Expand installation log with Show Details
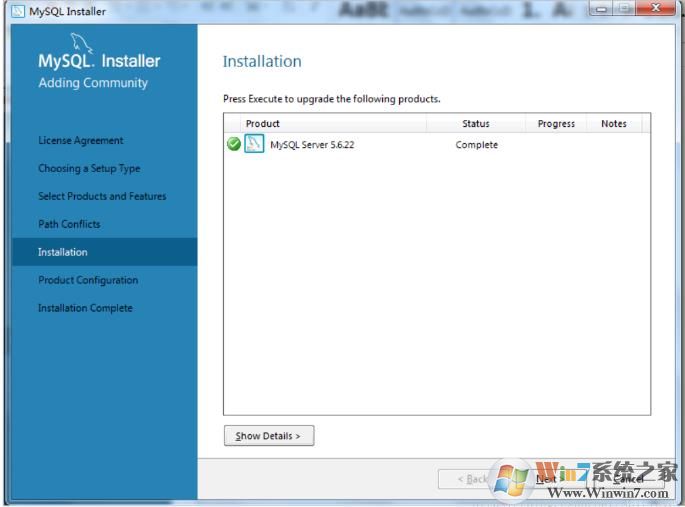Viewport: 685px width, 507px height. [268, 436]
